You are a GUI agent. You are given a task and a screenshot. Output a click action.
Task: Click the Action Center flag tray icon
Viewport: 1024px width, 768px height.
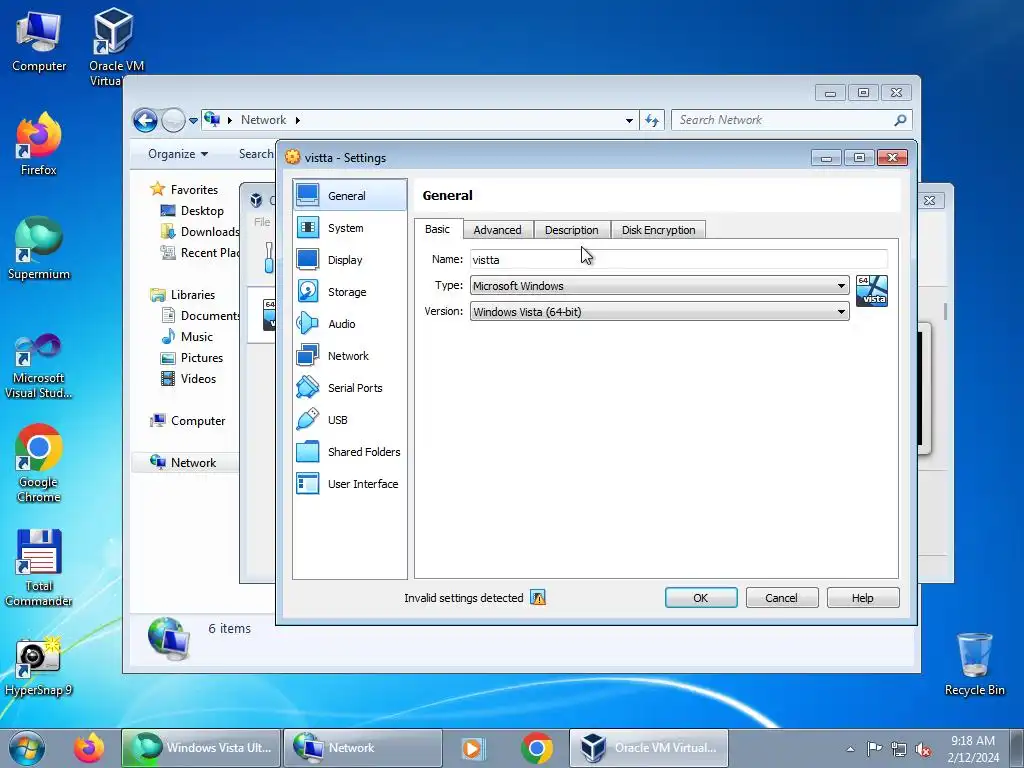[x=874, y=748]
